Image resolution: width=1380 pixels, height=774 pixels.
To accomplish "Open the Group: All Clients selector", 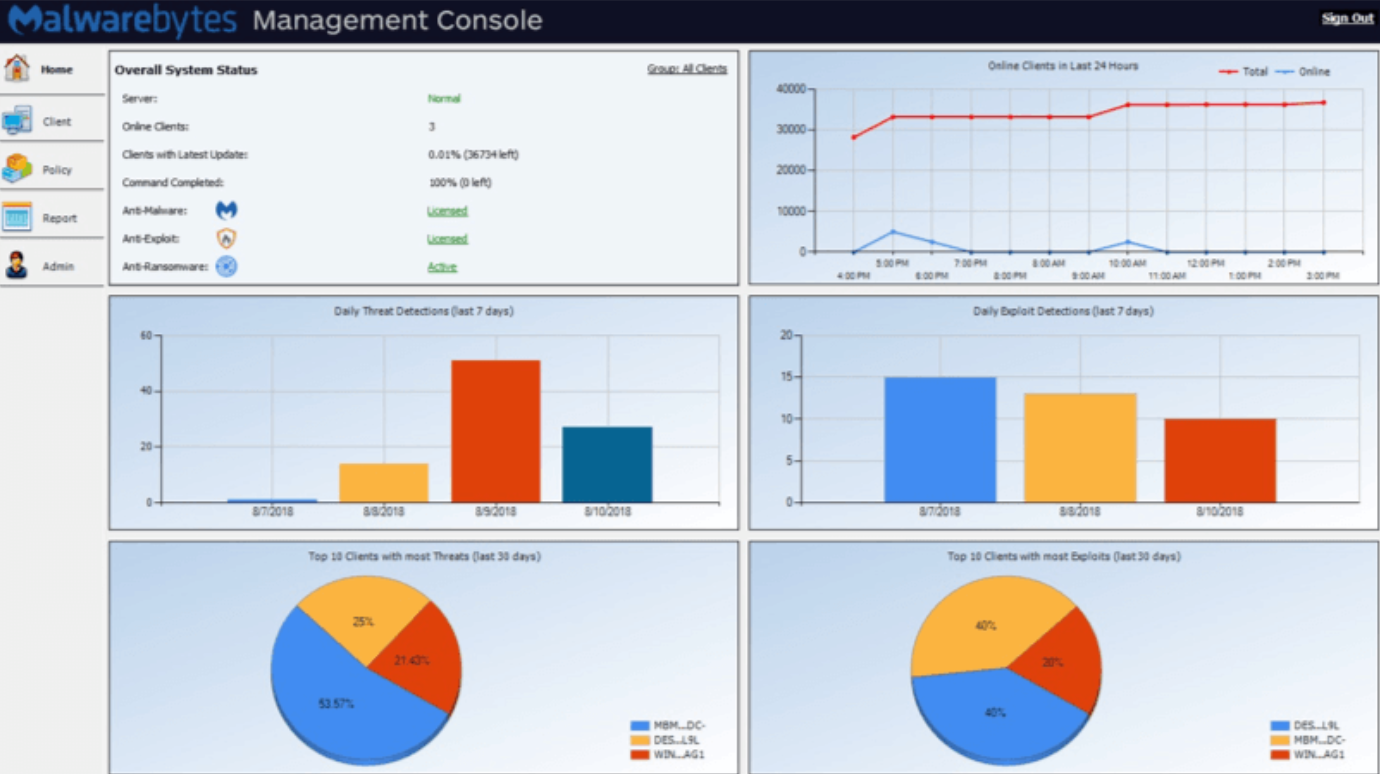I will [x=686, y=68].
